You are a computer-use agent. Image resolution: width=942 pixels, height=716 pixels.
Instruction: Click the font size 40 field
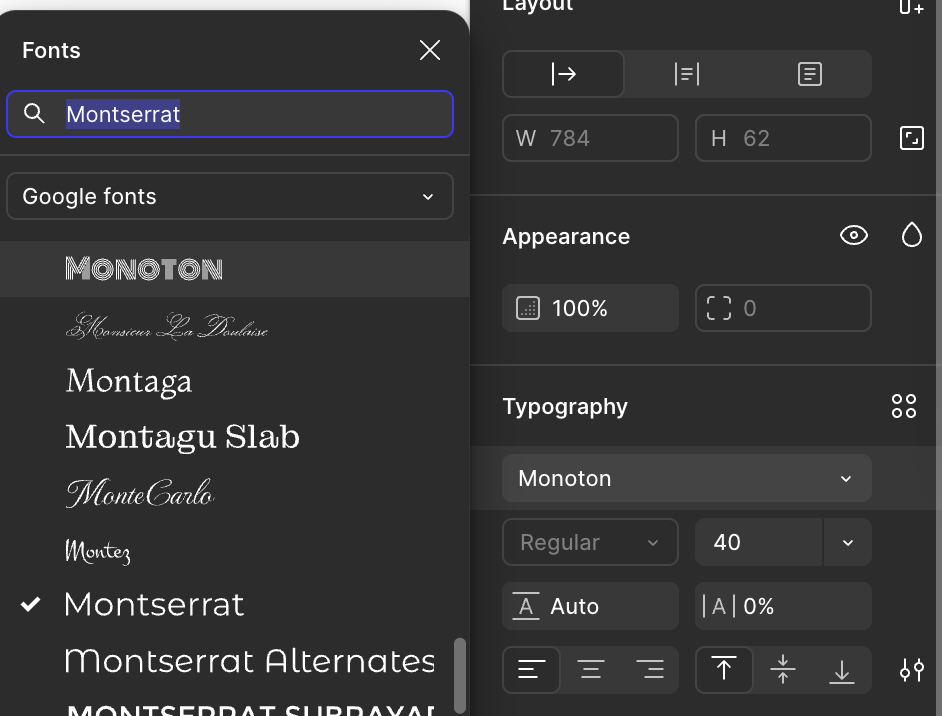coord(759,542)
